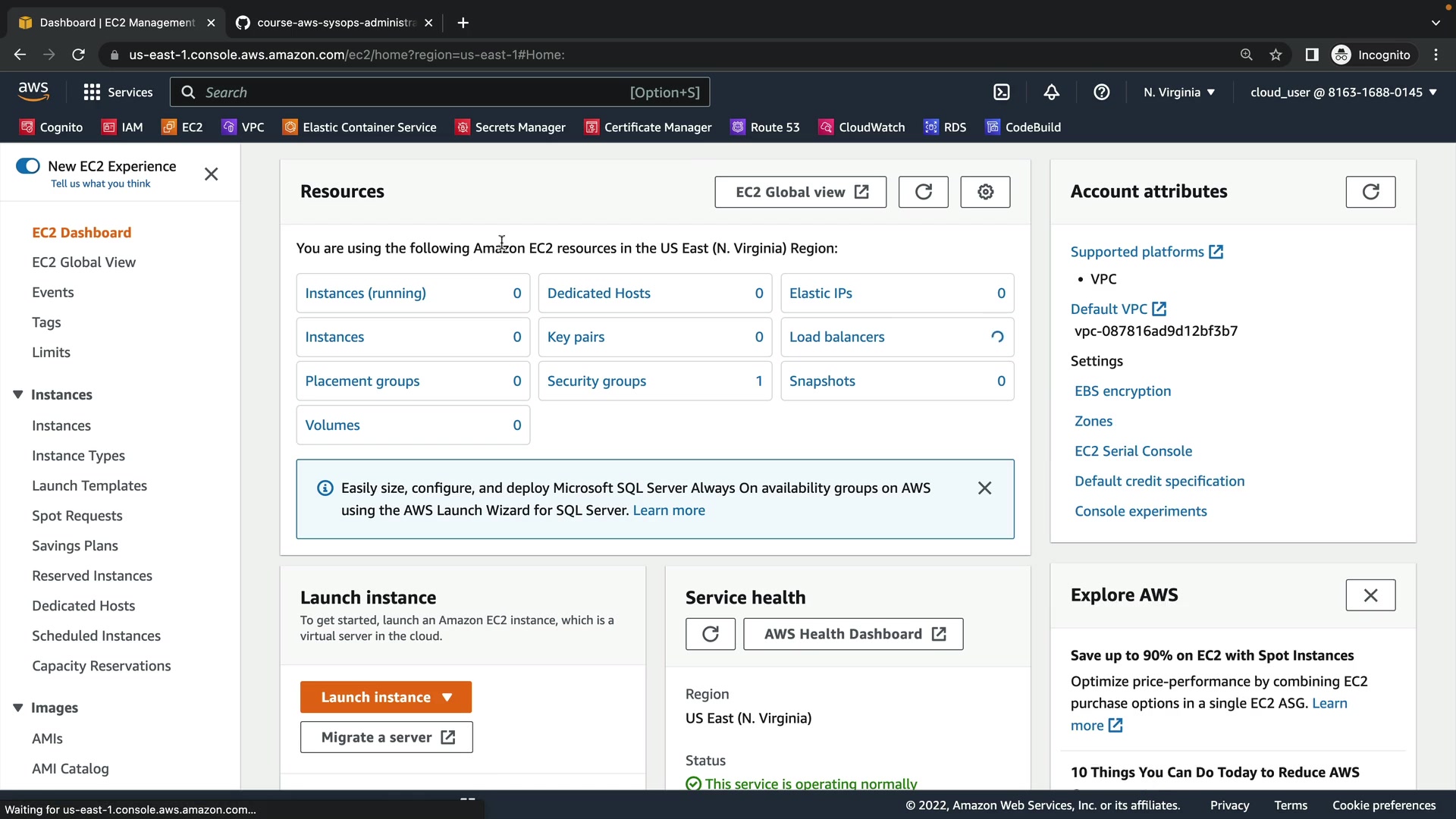Switch to the course-aws-sysops GitHub tab
The width and height of the screenshot is (1456, 819).
click(334, 23)
